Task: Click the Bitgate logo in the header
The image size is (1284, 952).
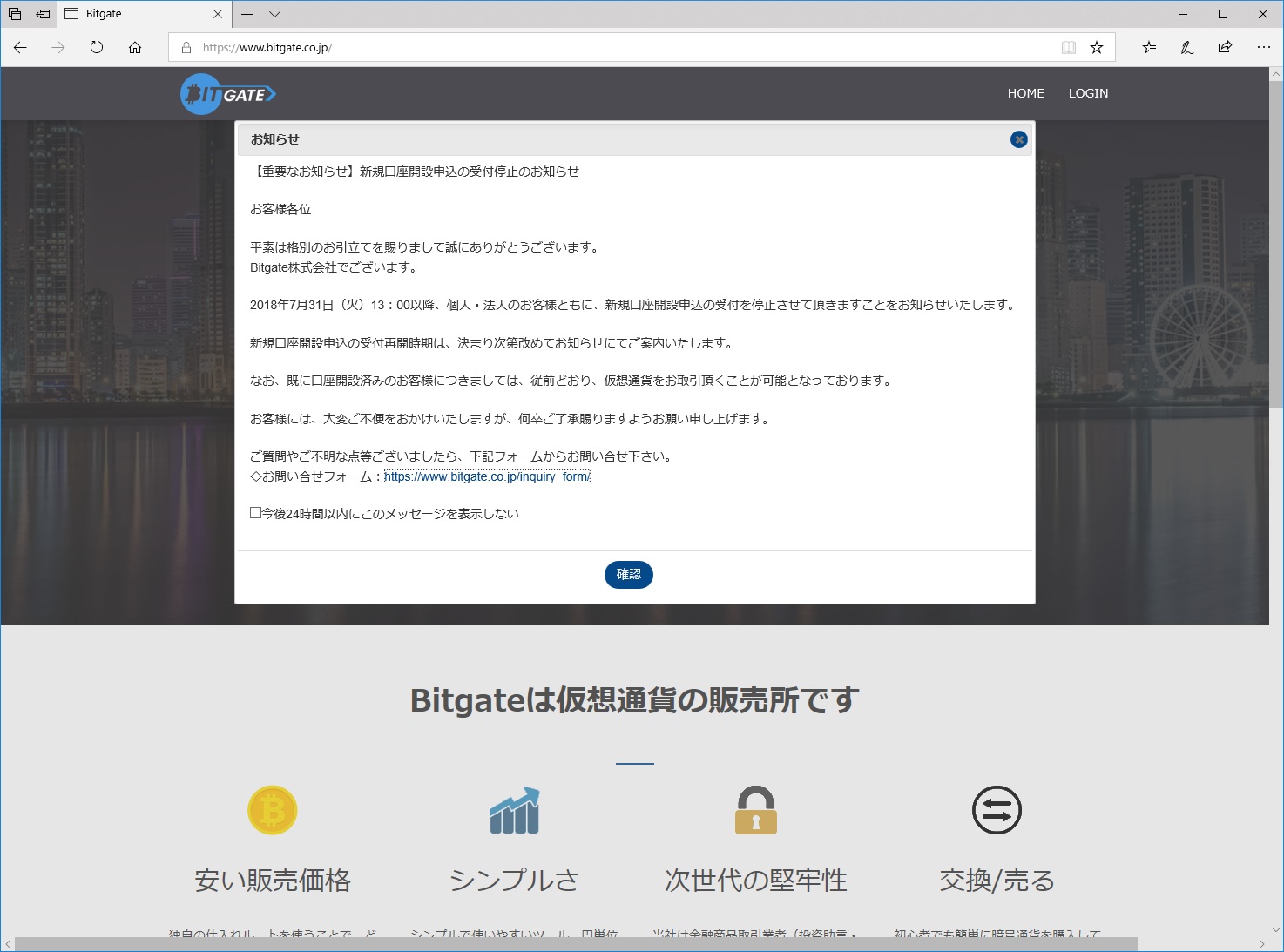Action: pos(228,93)
